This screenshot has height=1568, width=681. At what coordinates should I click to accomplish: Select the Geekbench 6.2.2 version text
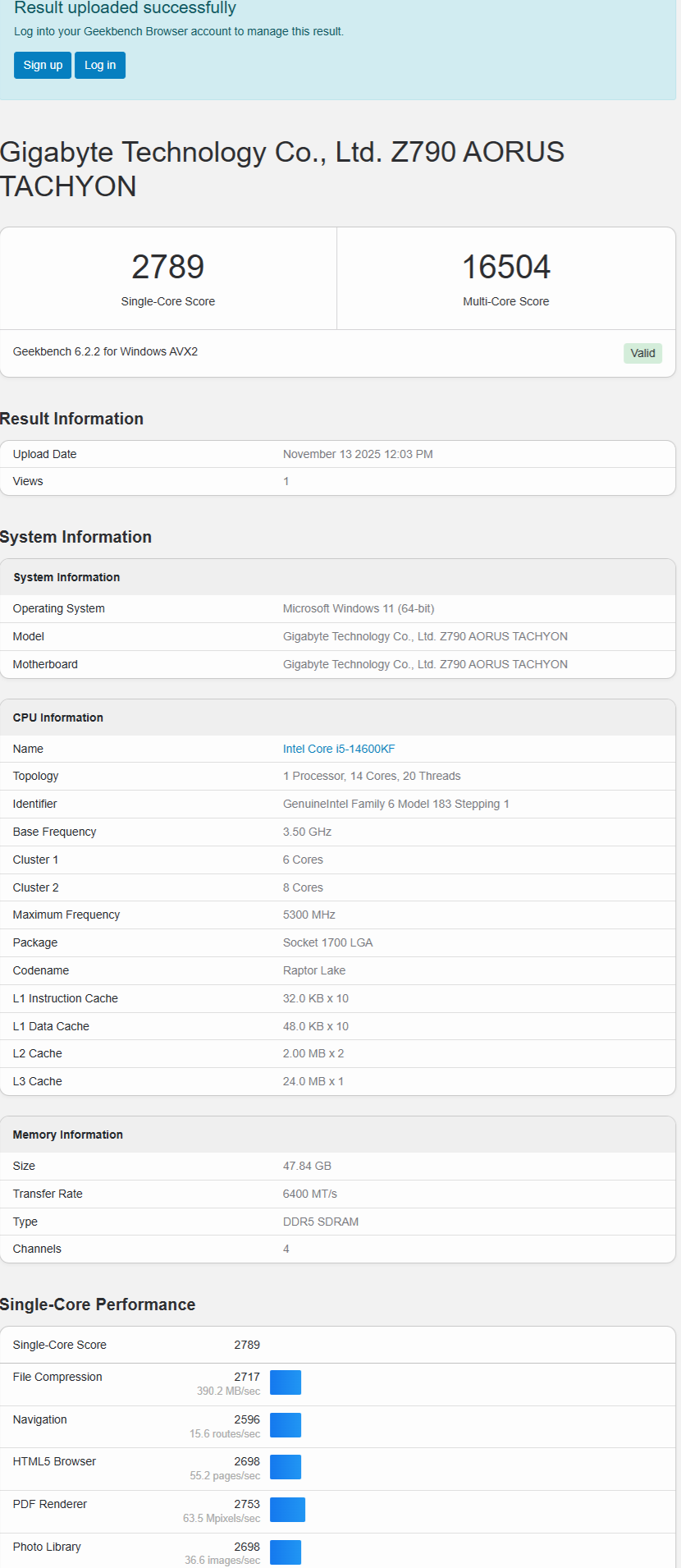[106, 351]
